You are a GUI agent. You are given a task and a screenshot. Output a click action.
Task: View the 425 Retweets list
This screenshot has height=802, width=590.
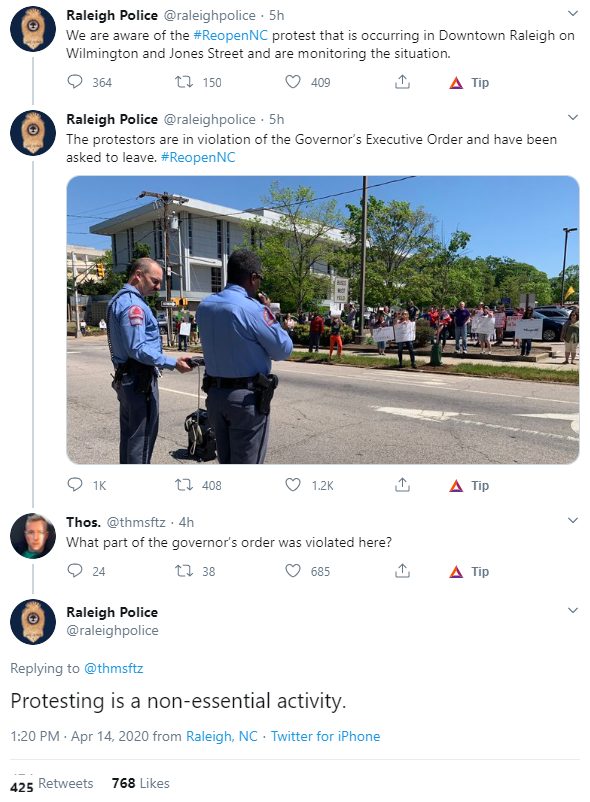pyautogui.click(x=52, y=784)
